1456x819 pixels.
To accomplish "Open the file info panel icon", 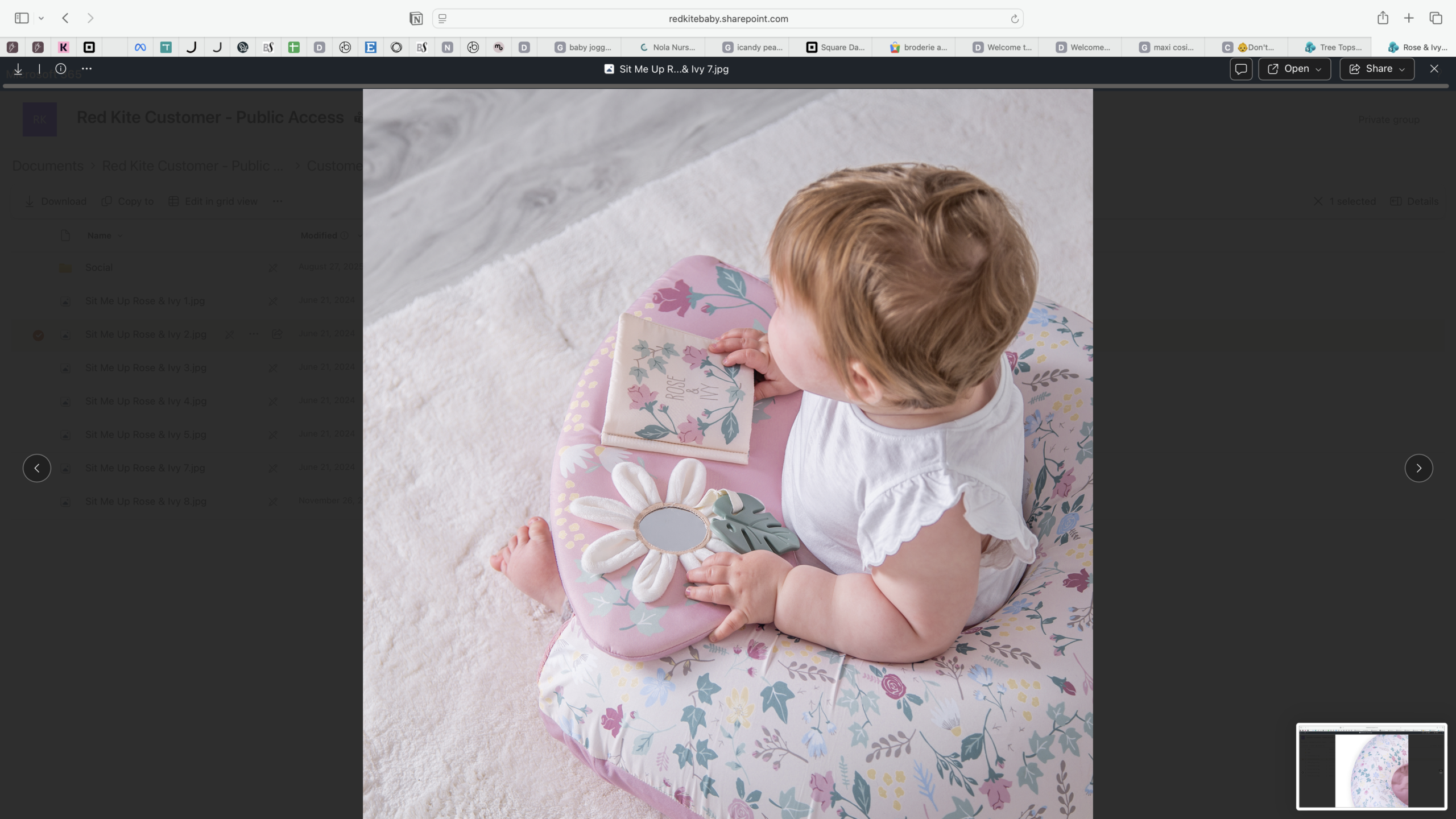I will pos(61,69).
